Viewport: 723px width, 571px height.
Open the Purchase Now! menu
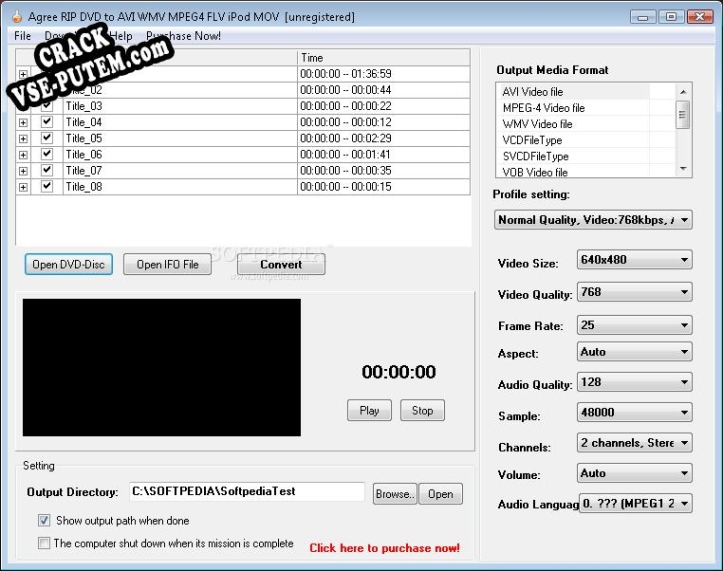pos(183,36)
